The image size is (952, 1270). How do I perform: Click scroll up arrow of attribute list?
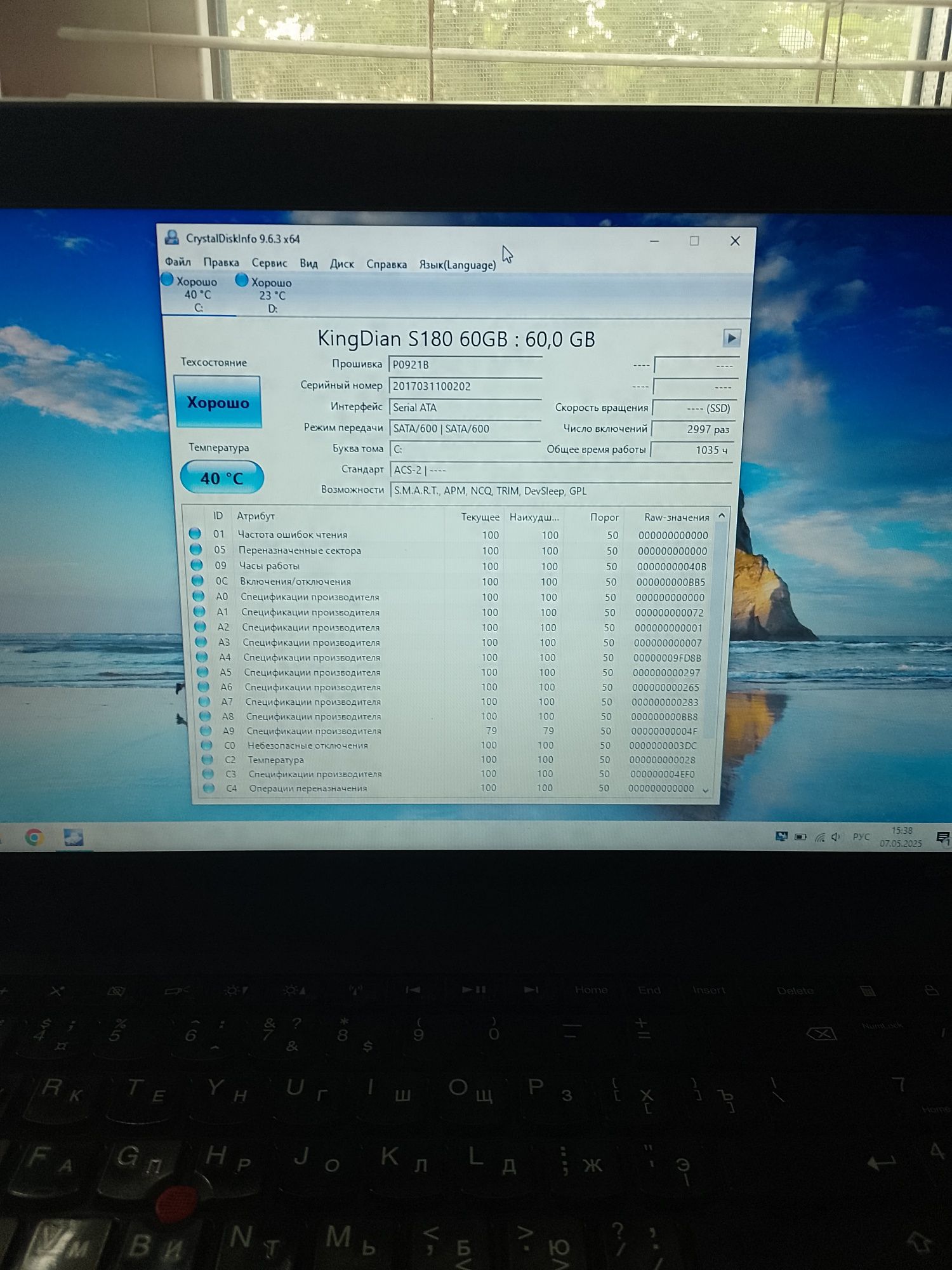click(722, 516)
